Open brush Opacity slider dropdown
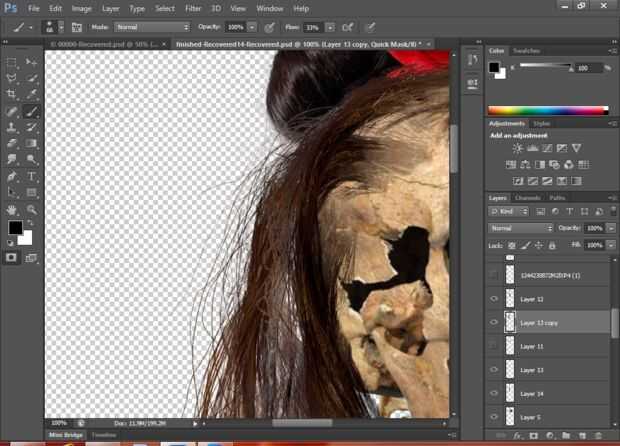 [251, 27]
